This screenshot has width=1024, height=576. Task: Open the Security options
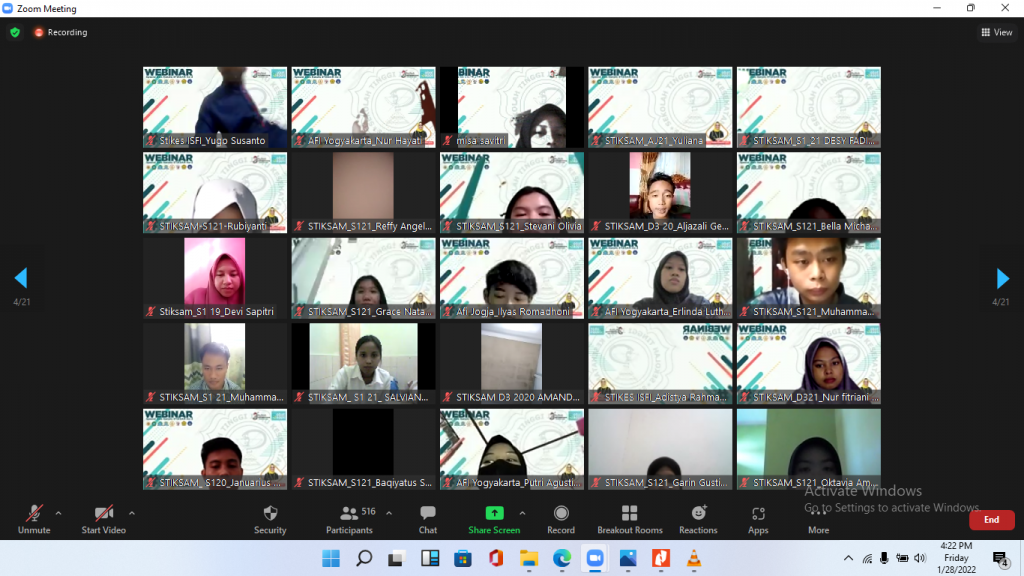pyautogui.click(x=270, y=519)
